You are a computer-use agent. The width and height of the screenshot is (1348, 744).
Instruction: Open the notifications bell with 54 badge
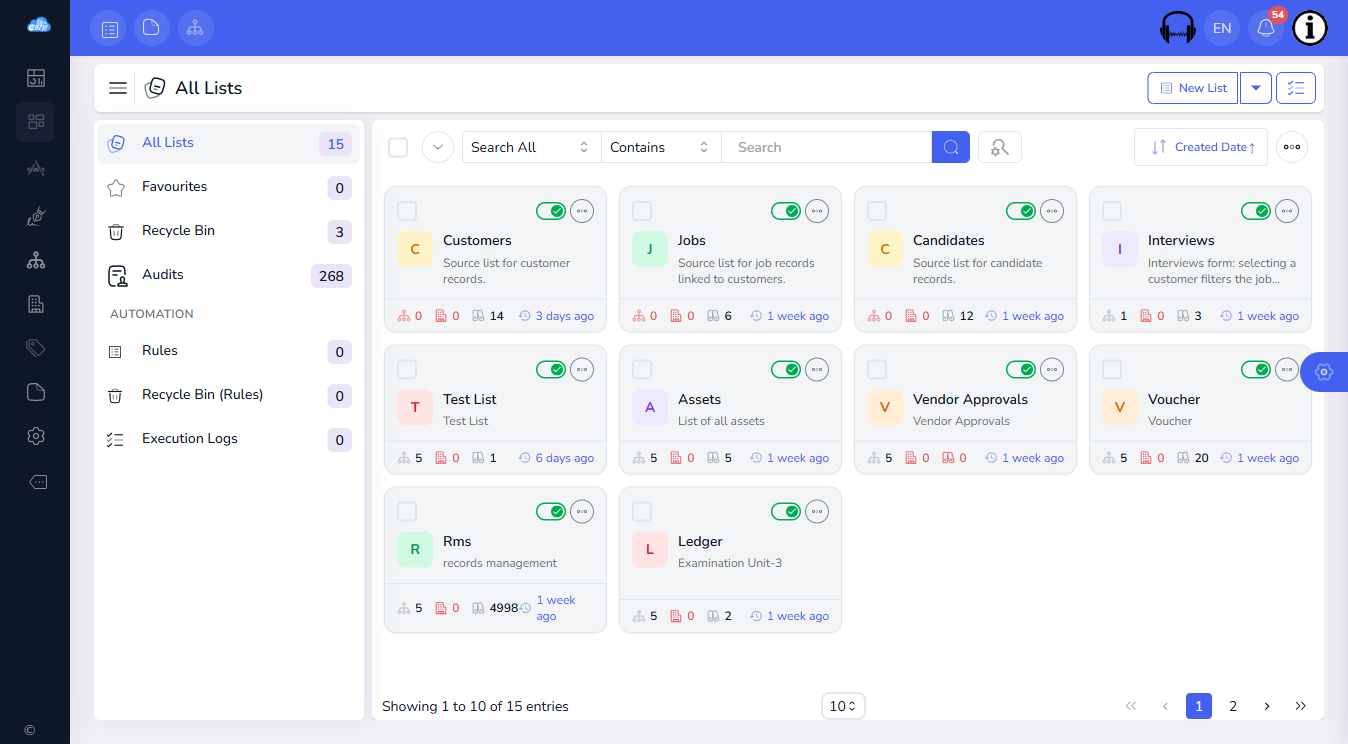(1266, 28)
